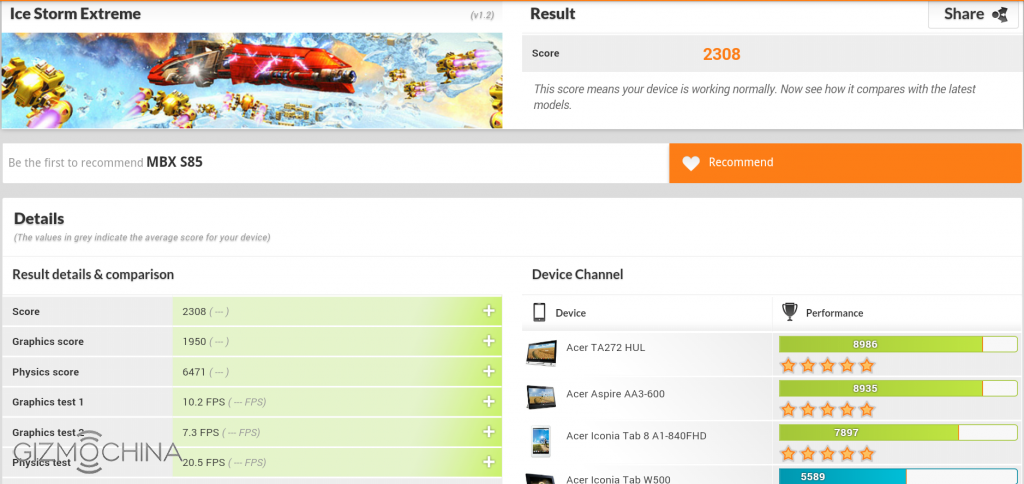Image resolution: width=1024 pixels, height=484 pixels.
Task: Click the Share icon button
Action: tap(999, 14)
